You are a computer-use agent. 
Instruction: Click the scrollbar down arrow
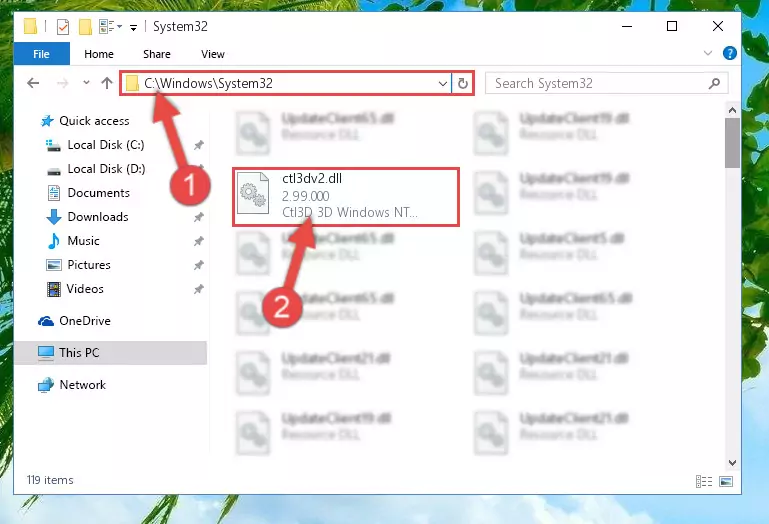tap(732, 463)
